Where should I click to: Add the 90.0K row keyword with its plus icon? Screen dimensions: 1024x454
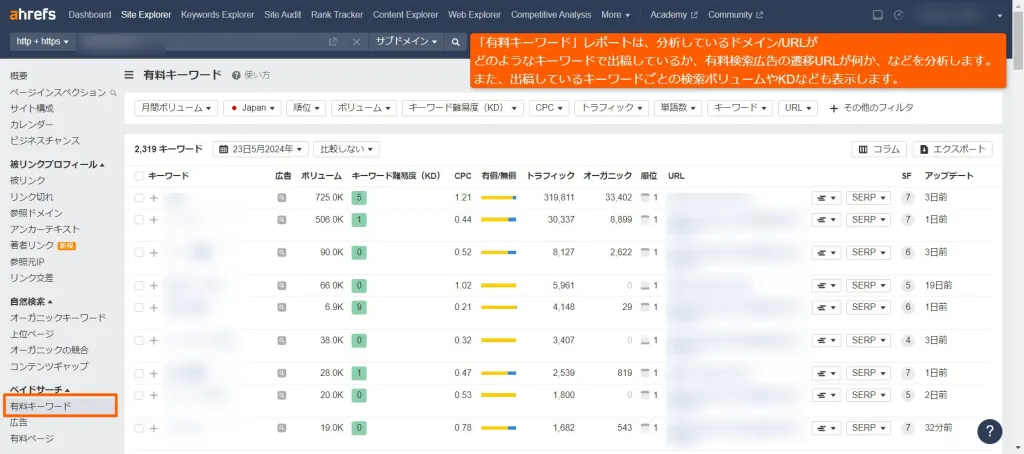click(154, 252)
